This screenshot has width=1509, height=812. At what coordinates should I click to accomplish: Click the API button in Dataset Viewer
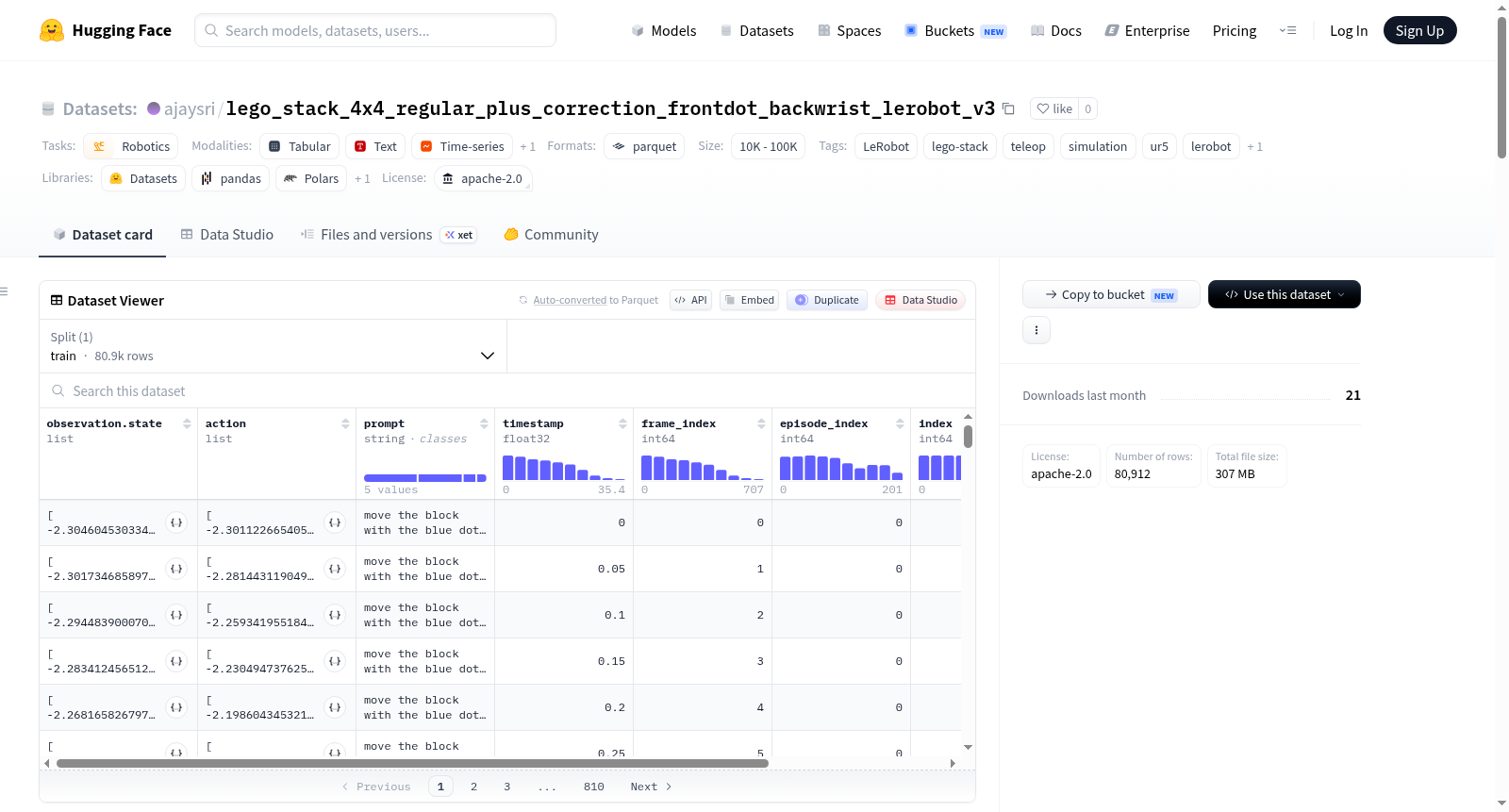690,300
